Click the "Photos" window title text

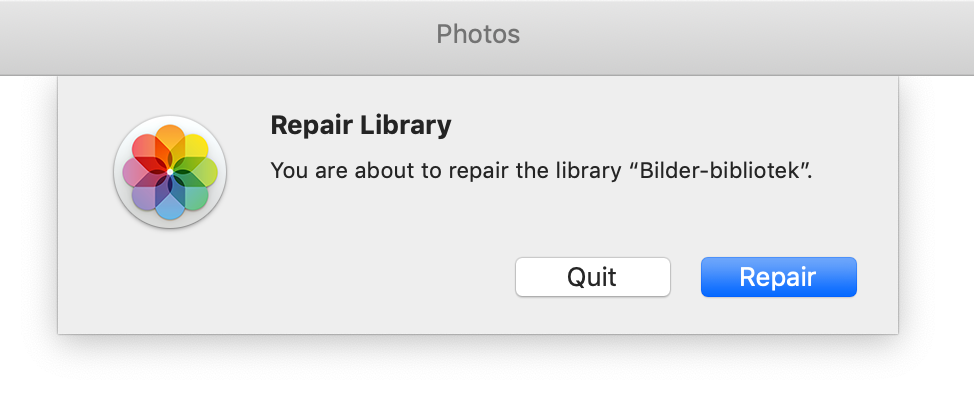click(x=478, y=34)
